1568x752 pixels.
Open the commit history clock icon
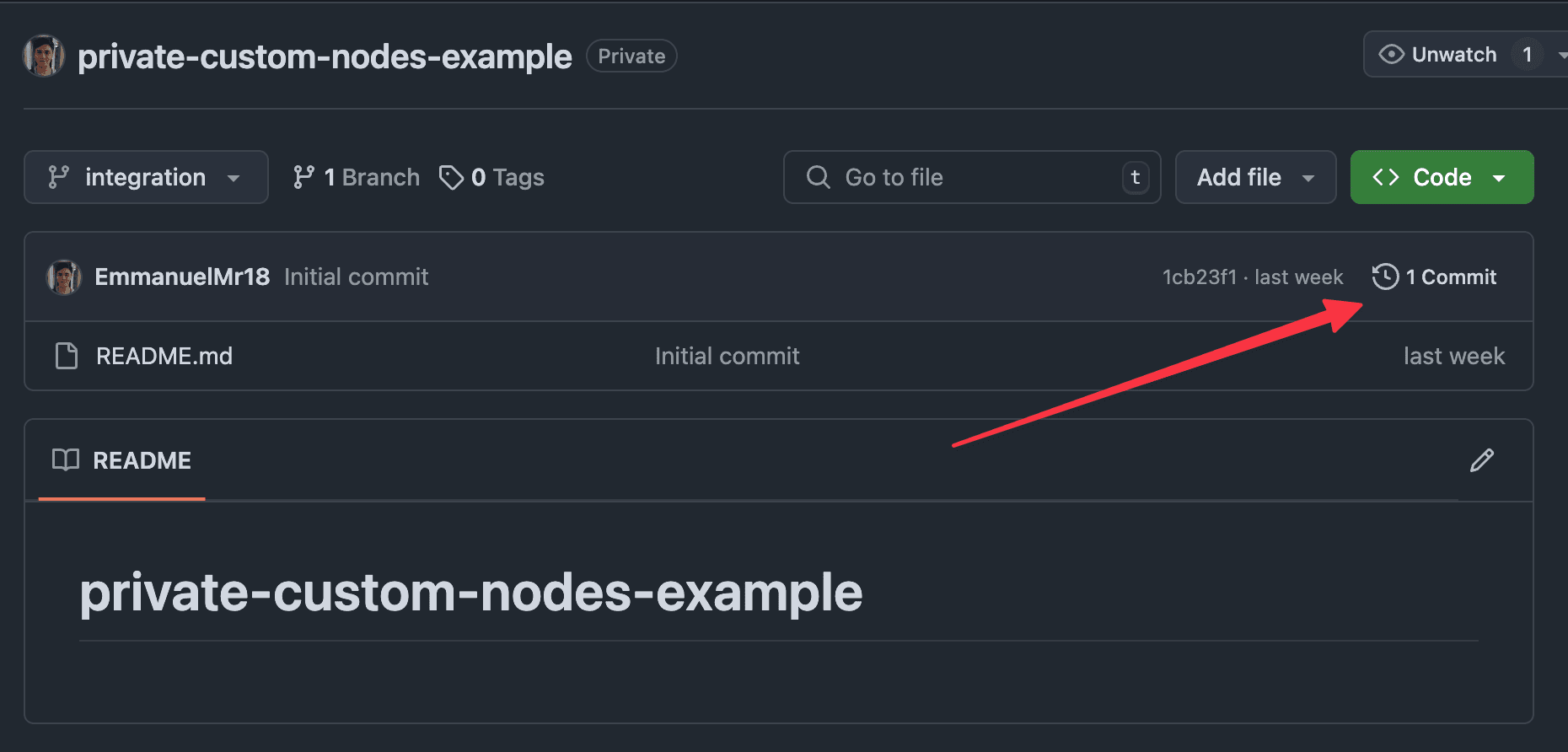(1385, 277)
